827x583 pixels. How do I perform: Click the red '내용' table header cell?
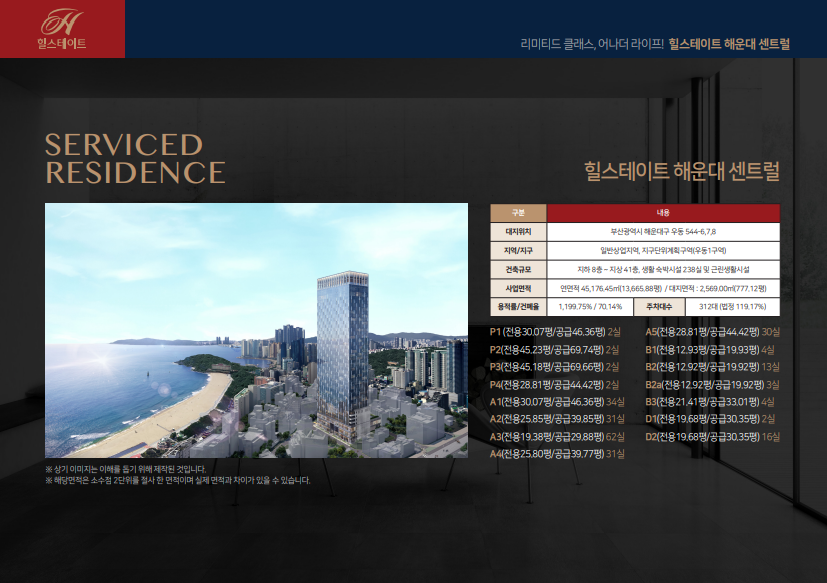pyautogui.click(x=663, y=213)
